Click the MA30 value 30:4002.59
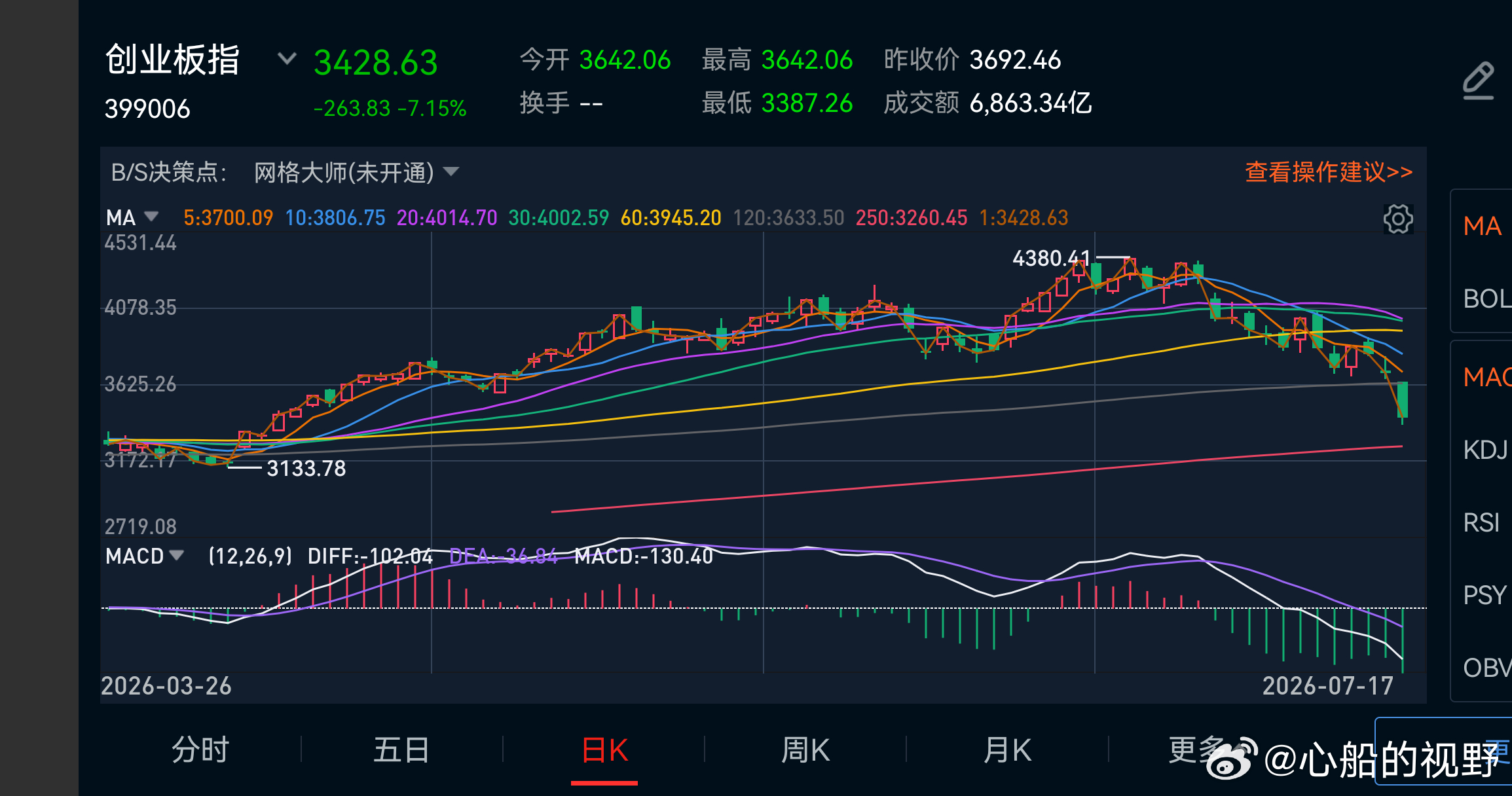Image resolution: width=1512 pixels, height=796 pixels. click(559, 217)
